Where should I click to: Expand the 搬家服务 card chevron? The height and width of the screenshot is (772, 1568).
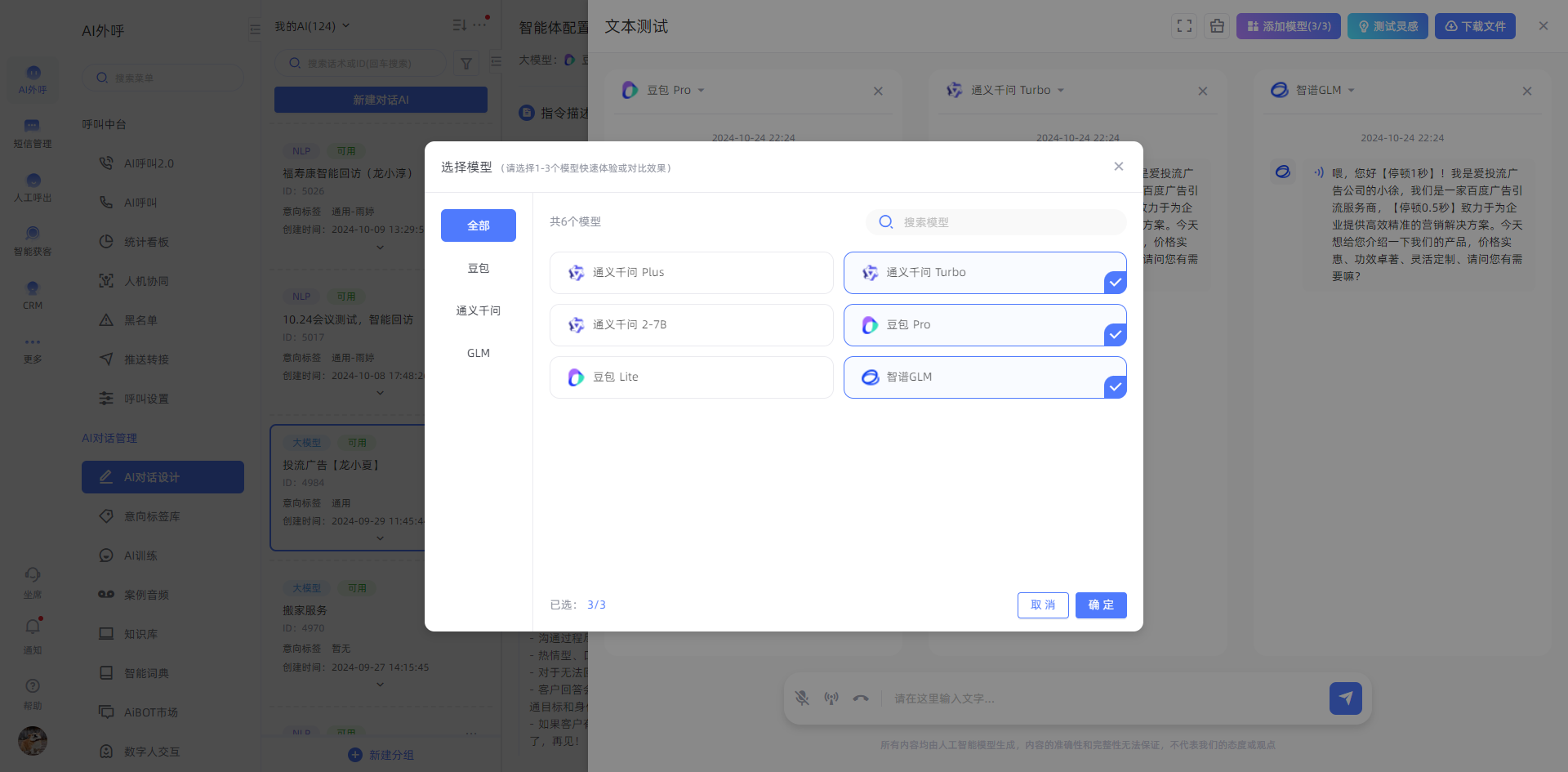coord(380,685)
